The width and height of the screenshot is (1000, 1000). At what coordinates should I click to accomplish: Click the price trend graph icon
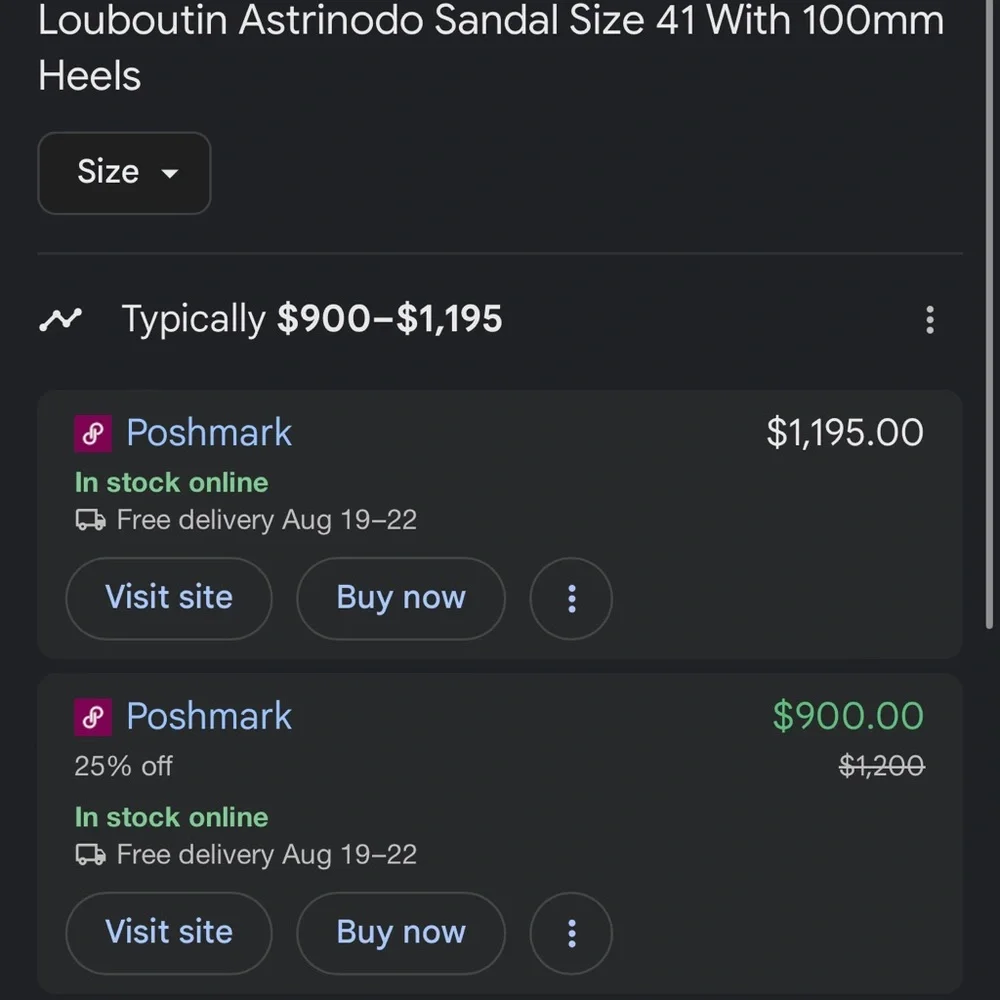pyautogui.click(x=60, y=320)
